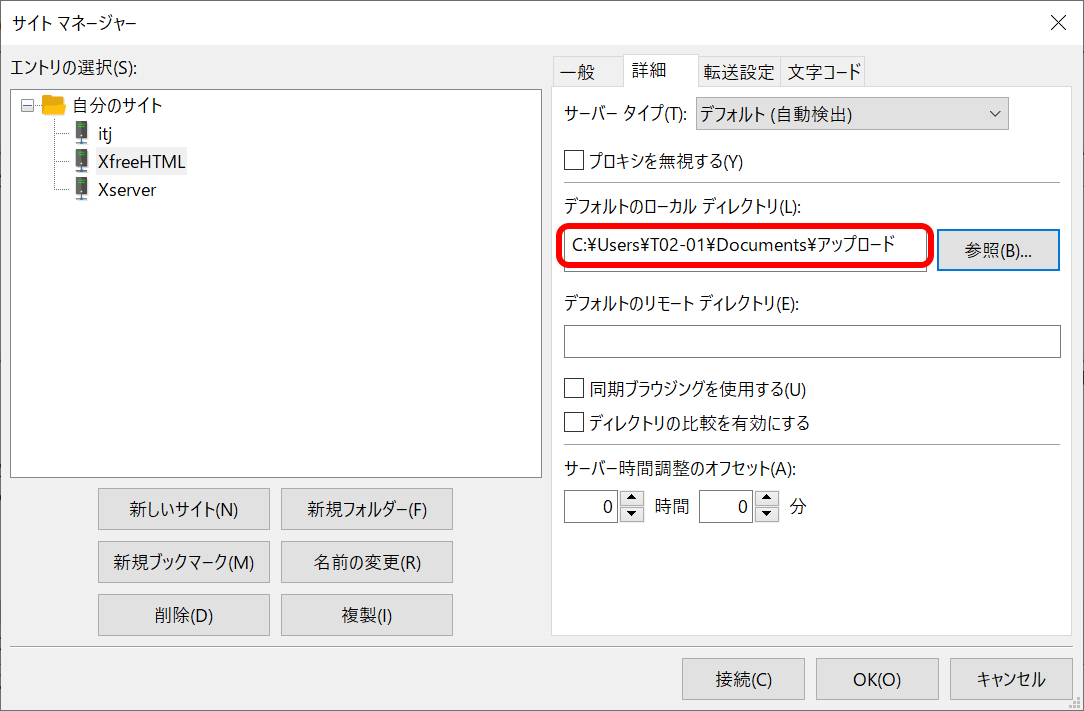Click the default remote directory field
Image resolution: width=1084 pixels, height=711 pixels.
pos(812,342)
